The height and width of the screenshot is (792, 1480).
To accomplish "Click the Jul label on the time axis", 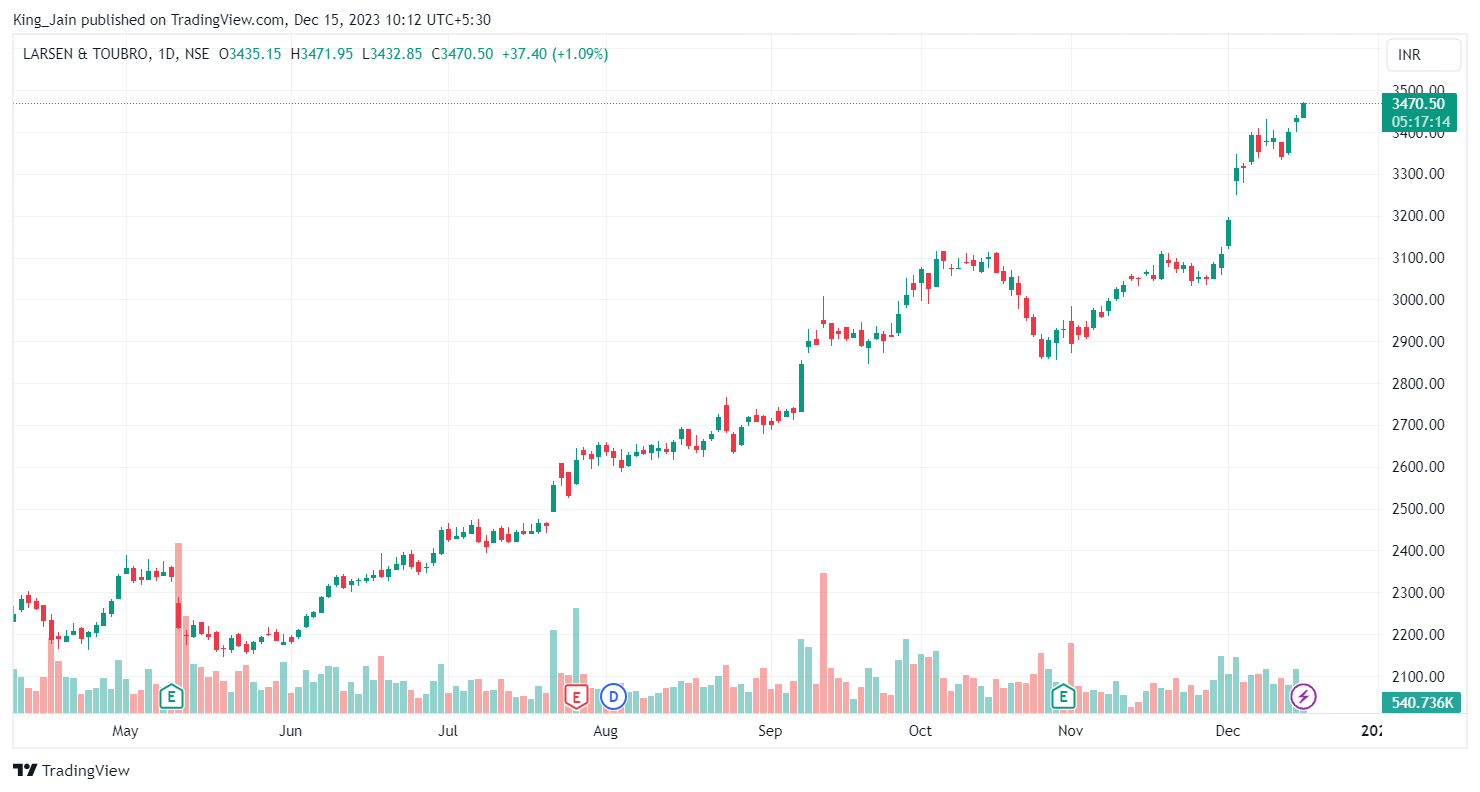I will 448,731.
